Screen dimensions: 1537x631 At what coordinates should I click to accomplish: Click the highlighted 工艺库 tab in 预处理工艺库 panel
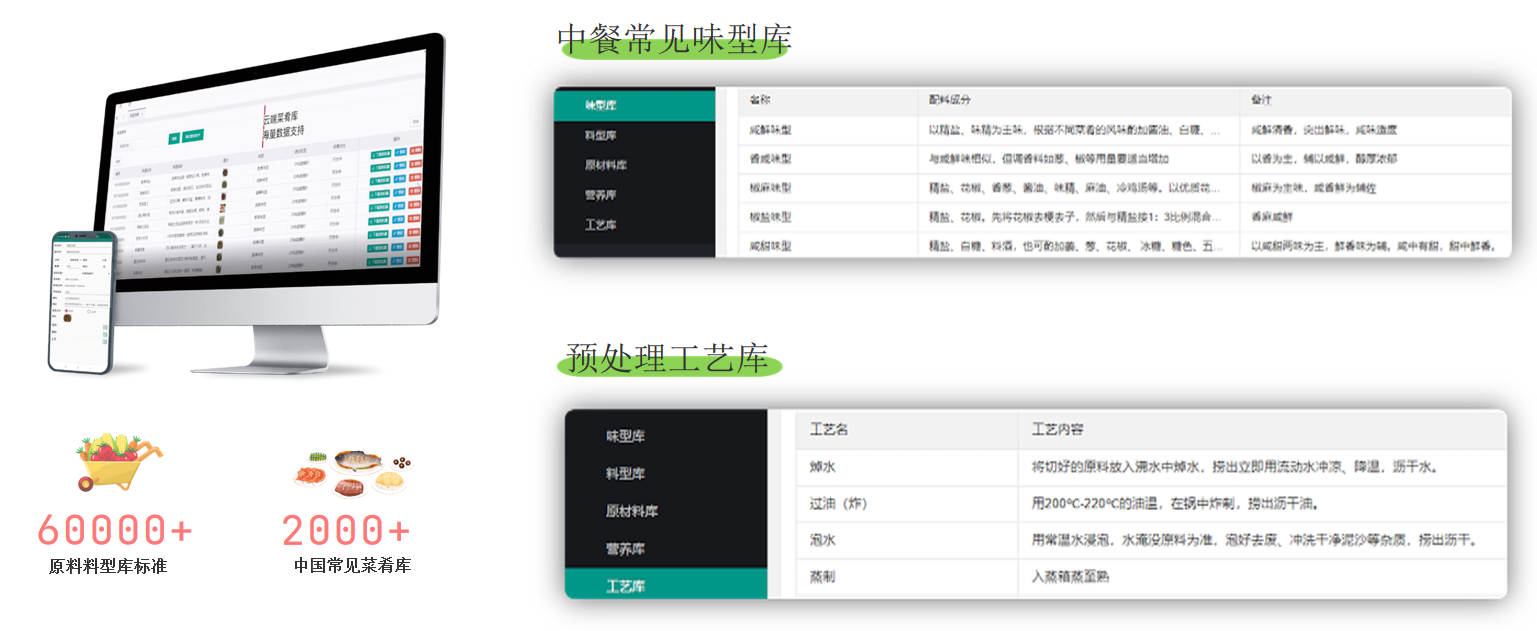[x=625, y=586]
